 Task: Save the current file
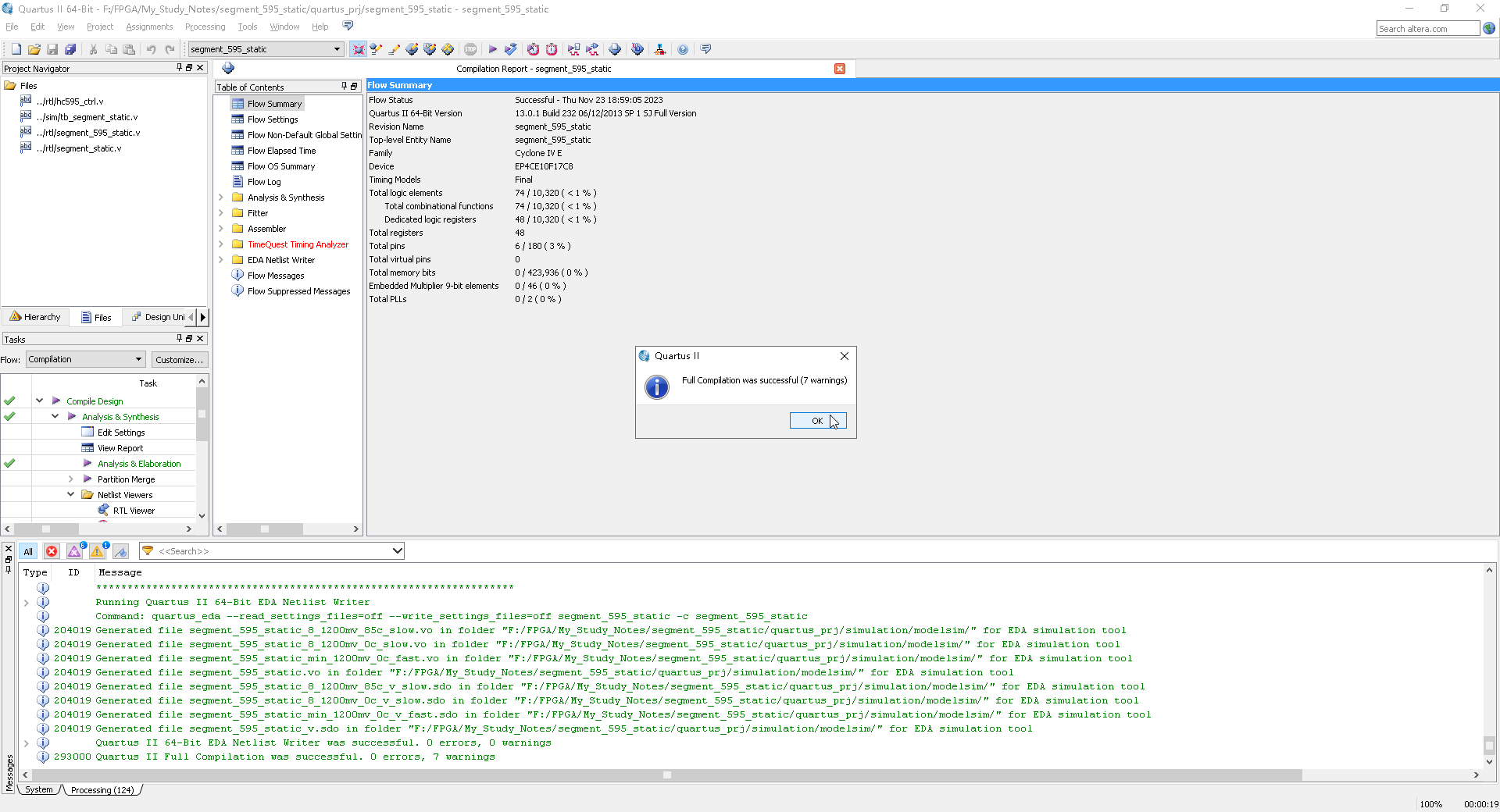52,49
